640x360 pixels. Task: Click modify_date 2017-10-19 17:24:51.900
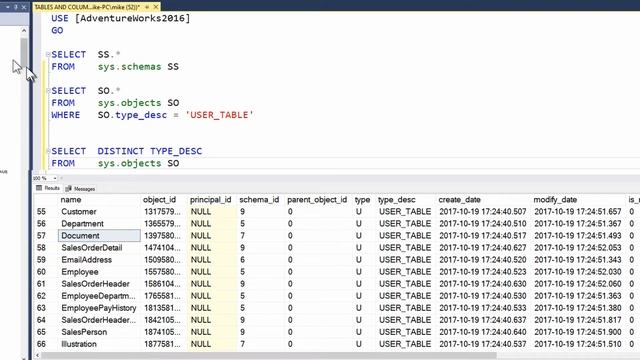578,332
